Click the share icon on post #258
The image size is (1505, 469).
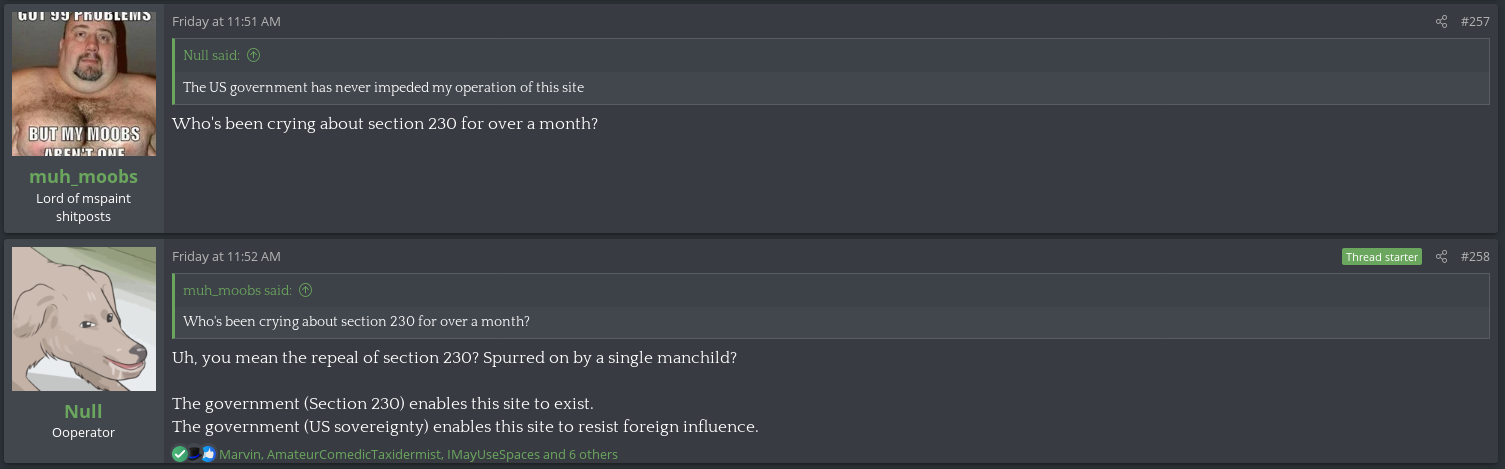click(x=1441, y=257)
